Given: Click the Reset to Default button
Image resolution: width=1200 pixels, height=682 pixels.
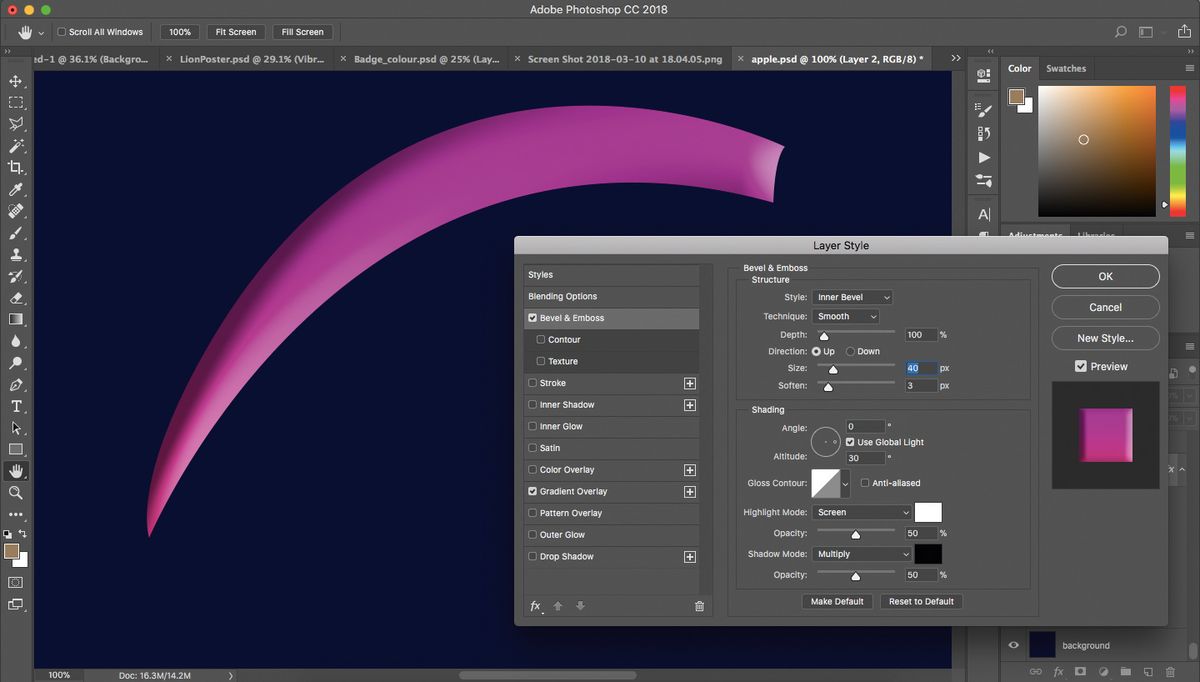Looking at the screenshot, I should [x=921, y=601].
